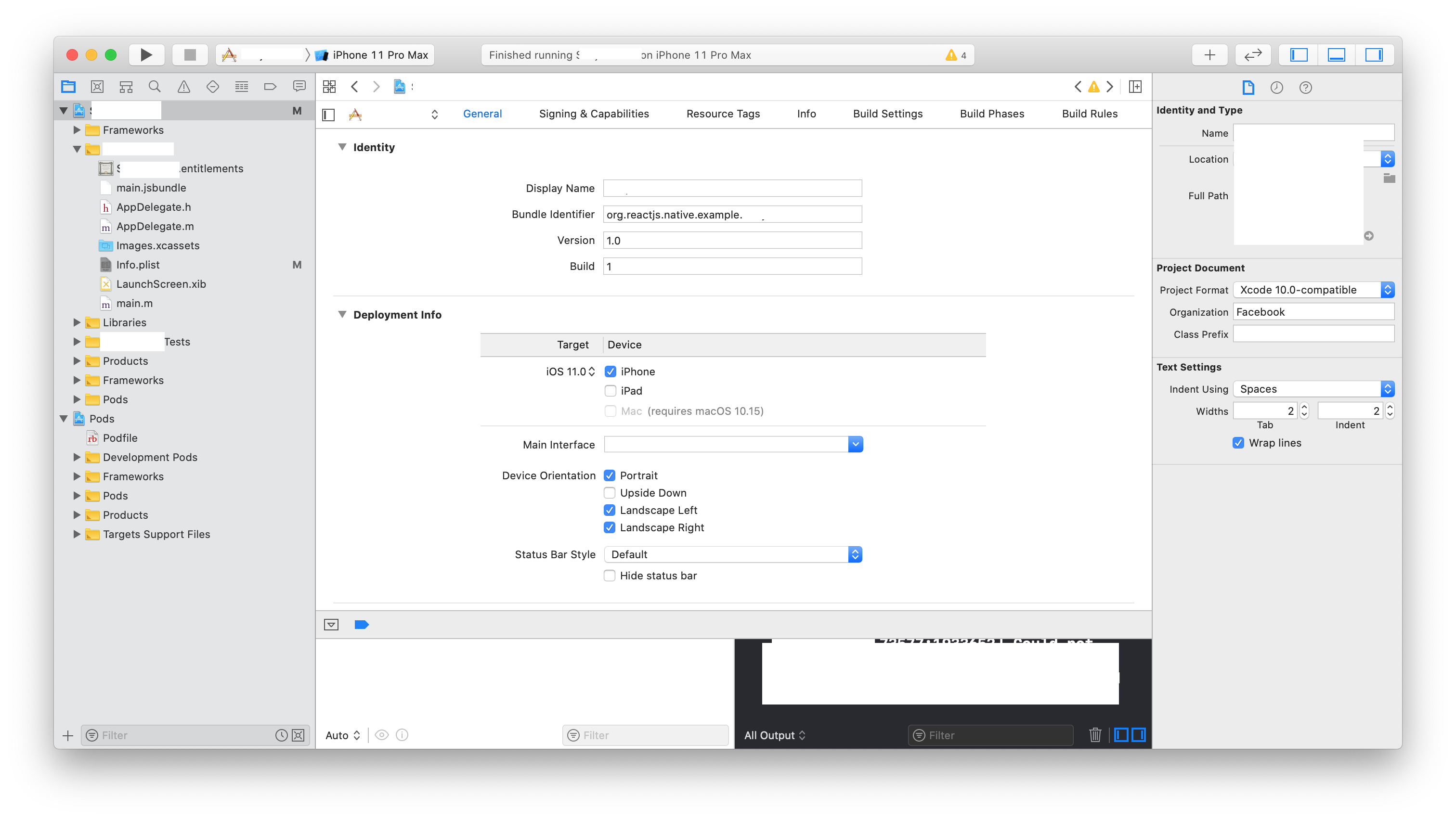Uncheck the Landscape Left orientation

point(609,510)
